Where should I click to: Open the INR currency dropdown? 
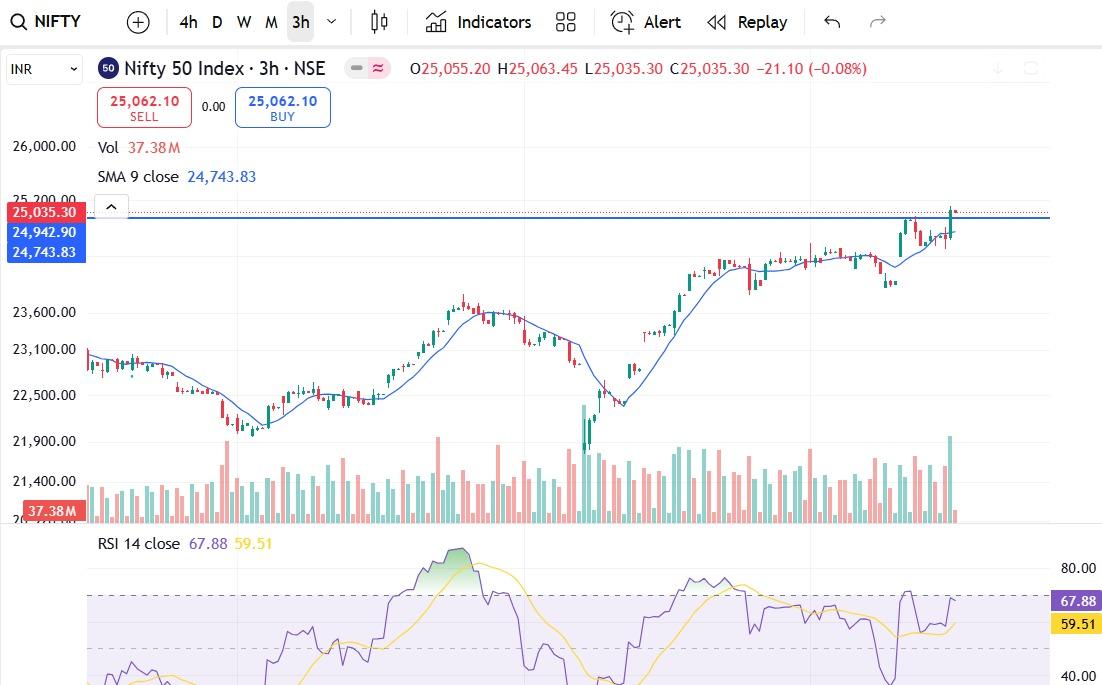click(x=44, y=70)
